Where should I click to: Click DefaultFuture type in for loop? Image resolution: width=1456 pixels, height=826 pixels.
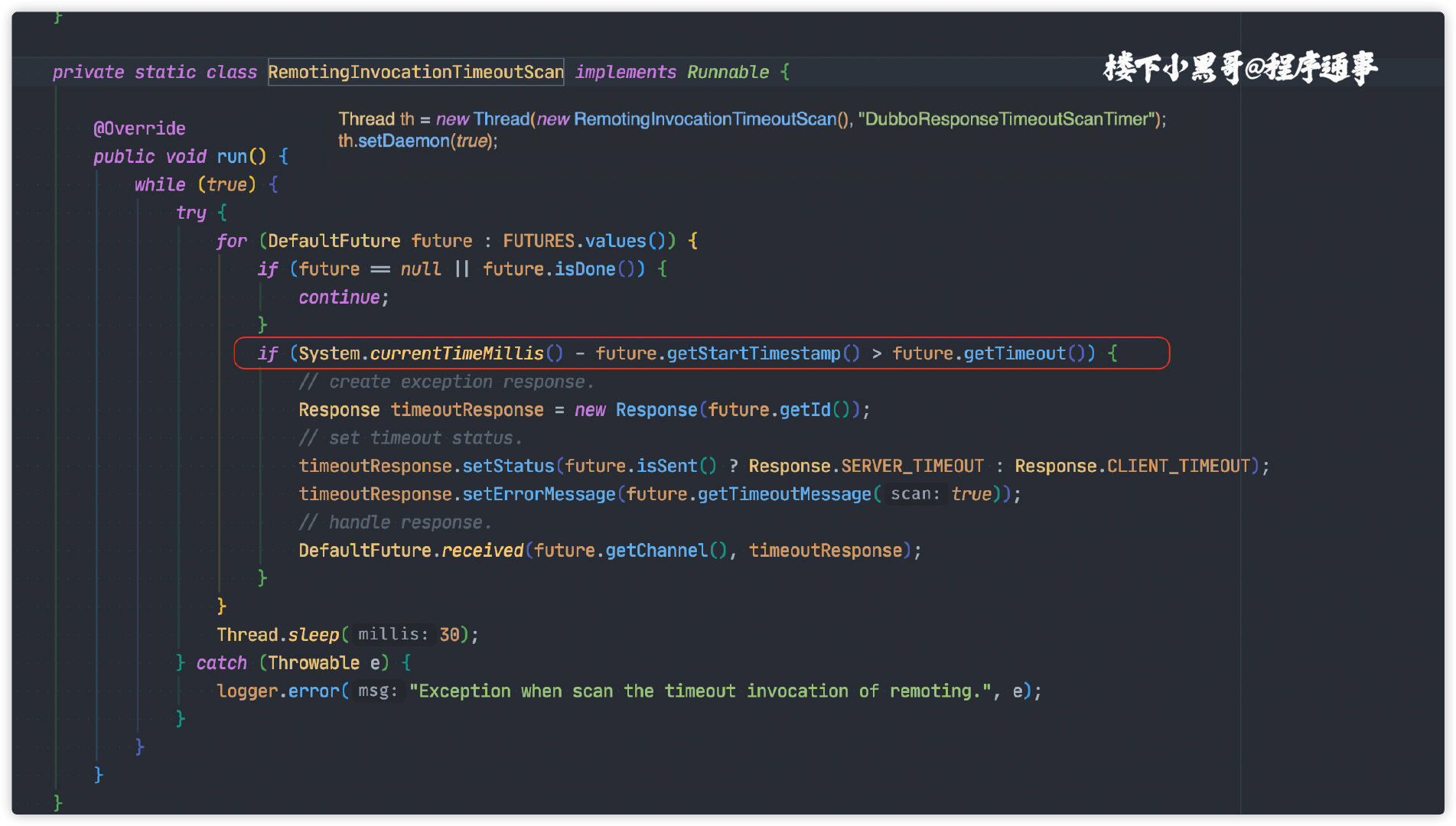(x=334, y=241)
